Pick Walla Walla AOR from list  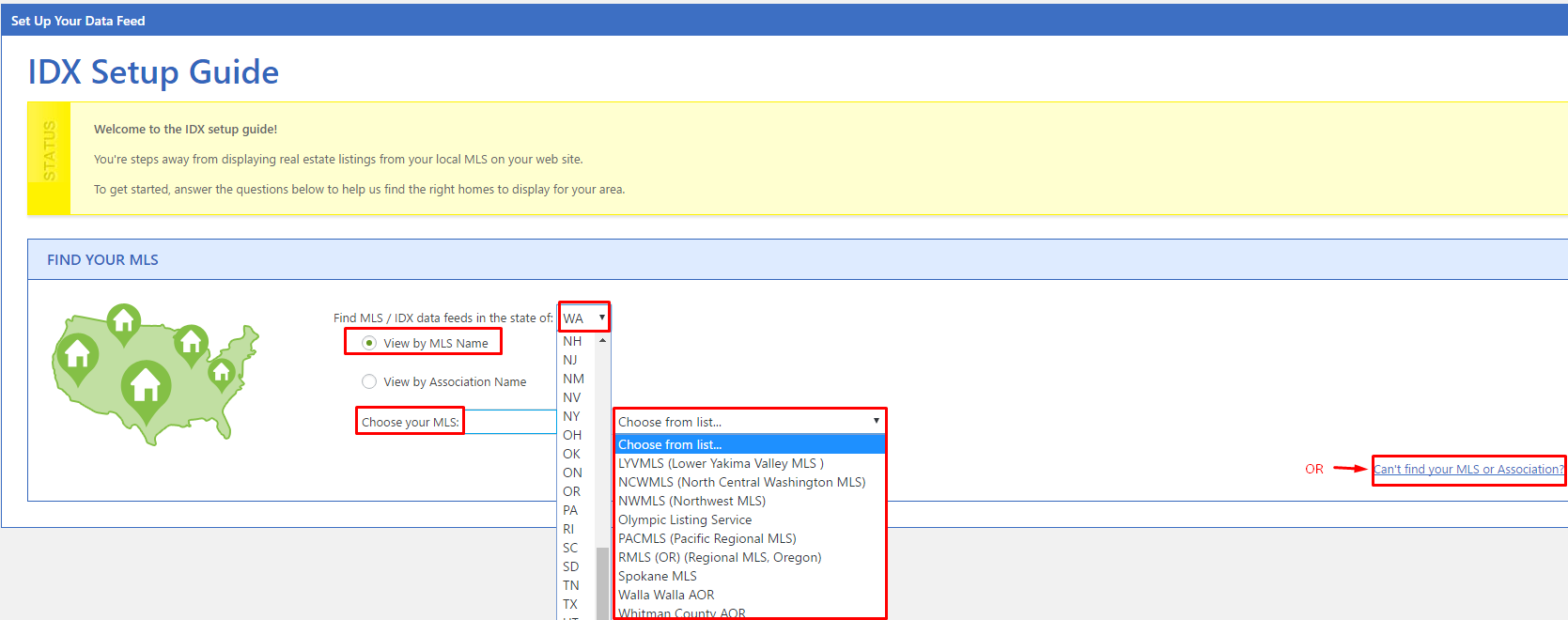coord(666,595)
